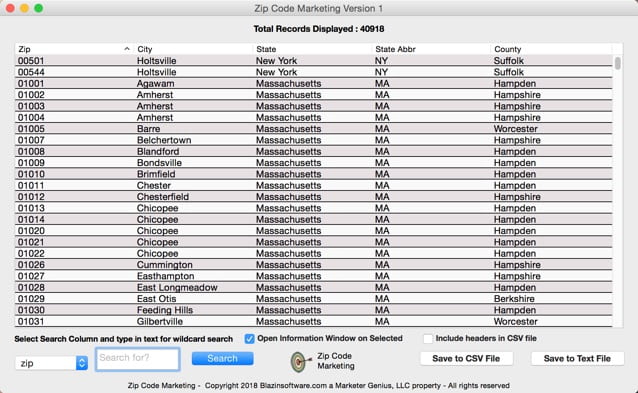
Task: Select row with zip 01003
Action: (x=313, y=106)
